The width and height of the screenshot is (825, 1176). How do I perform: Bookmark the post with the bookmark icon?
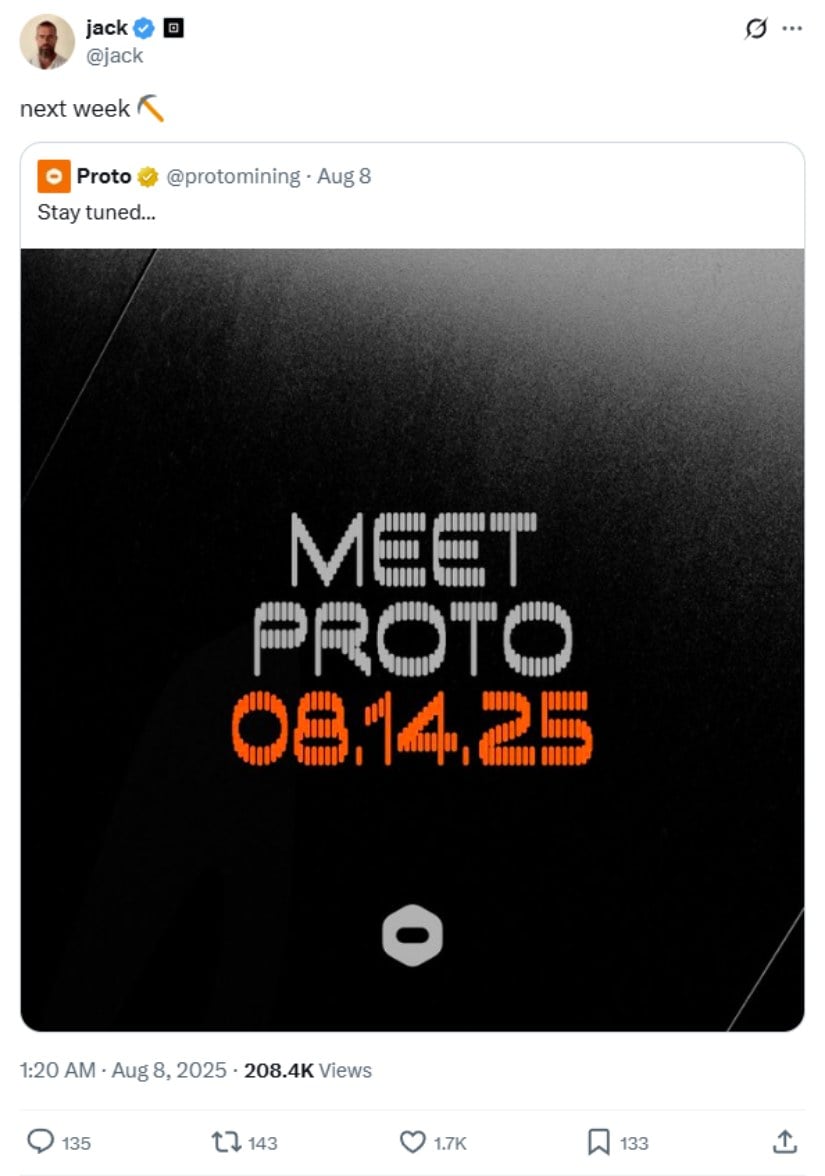point(598,1142)
